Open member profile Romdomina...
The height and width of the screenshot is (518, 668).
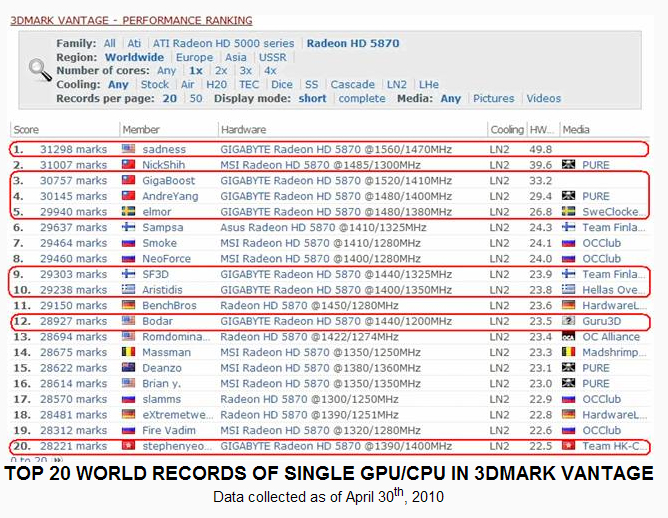176,337
